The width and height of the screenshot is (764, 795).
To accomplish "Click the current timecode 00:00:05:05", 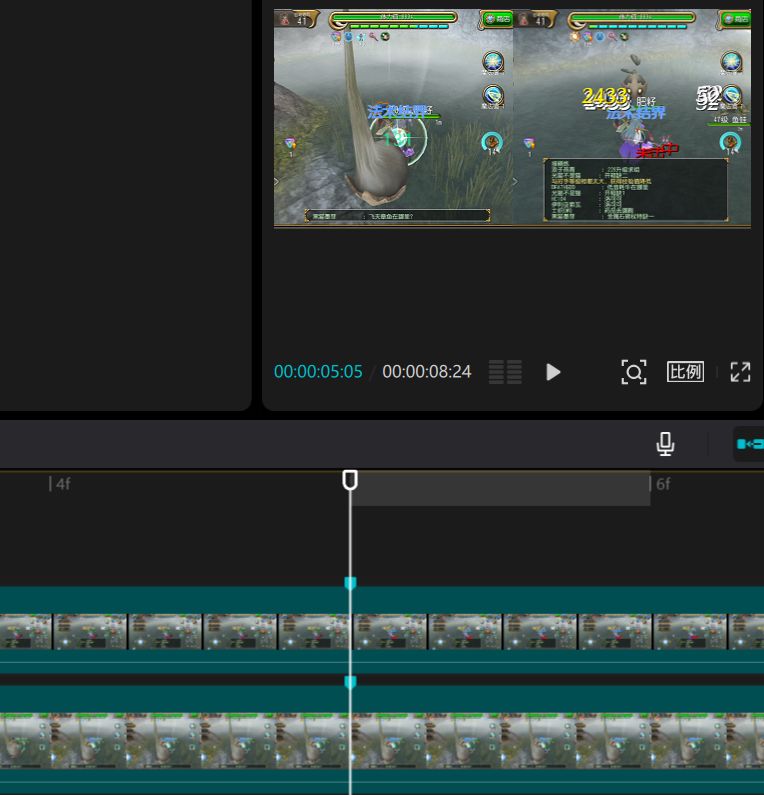I will [x=318, y=372].
